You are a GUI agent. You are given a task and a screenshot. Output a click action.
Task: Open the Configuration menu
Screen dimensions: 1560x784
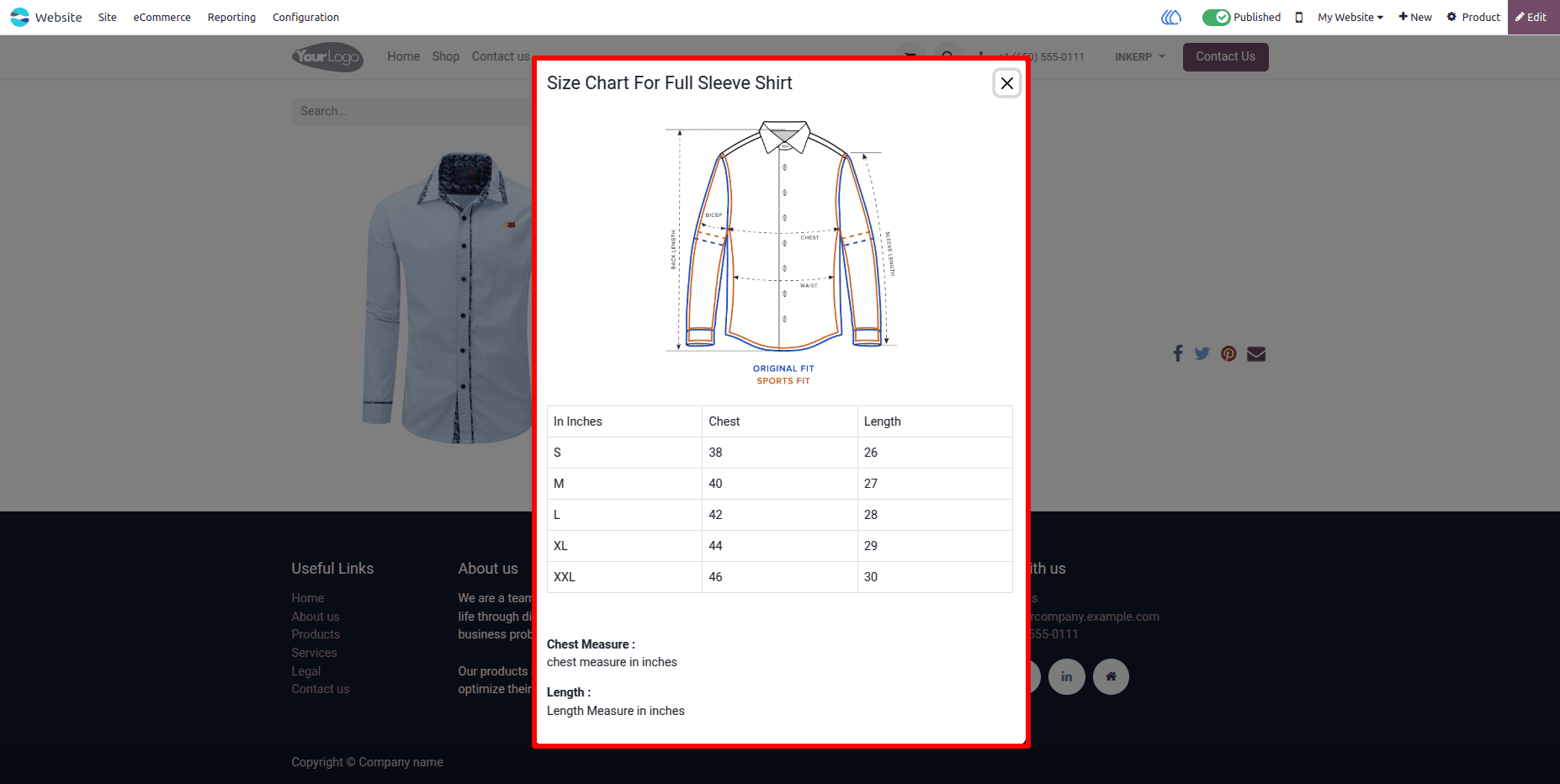click(x=305, y=17)
